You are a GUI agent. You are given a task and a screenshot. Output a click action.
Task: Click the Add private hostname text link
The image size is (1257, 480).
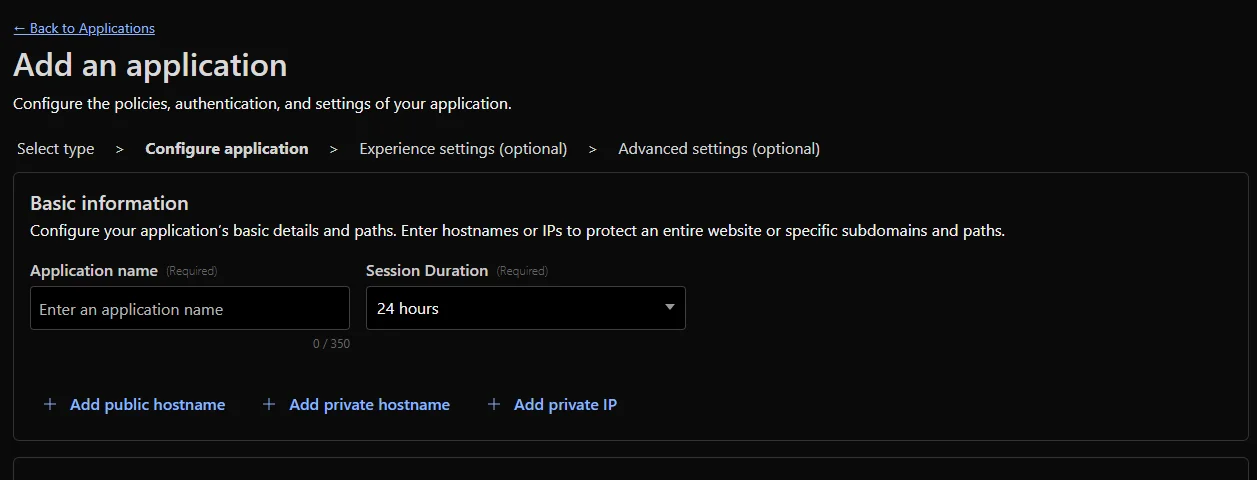click(369, 405)
